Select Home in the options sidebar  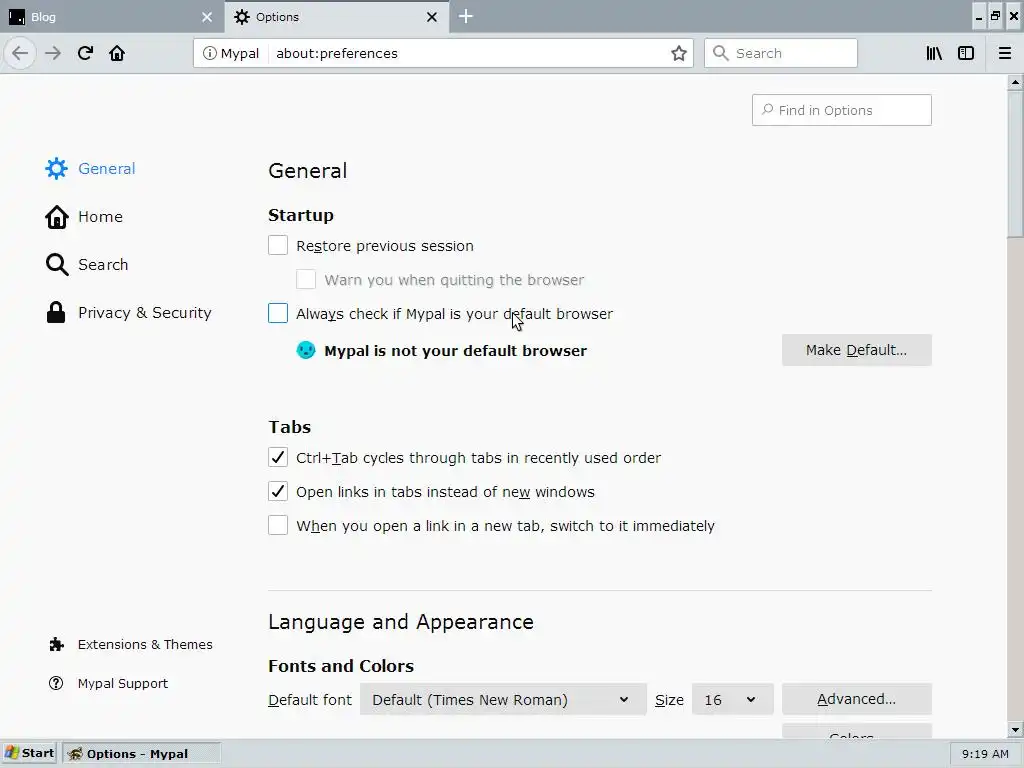(100, 217)
